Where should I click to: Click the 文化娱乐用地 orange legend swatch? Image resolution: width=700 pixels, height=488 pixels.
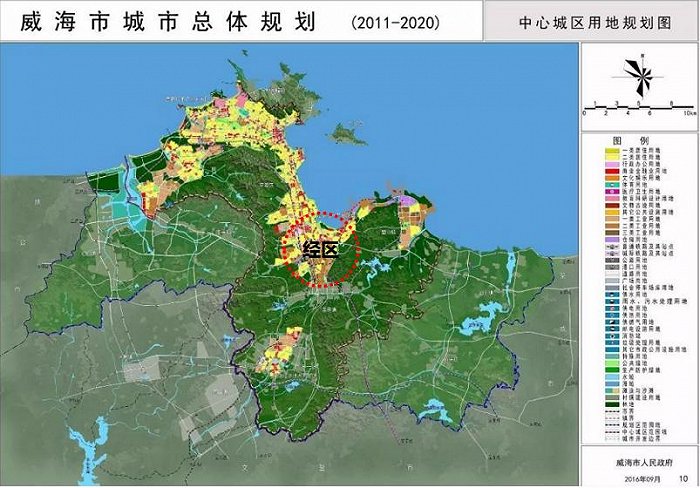(x=612, y=178)
